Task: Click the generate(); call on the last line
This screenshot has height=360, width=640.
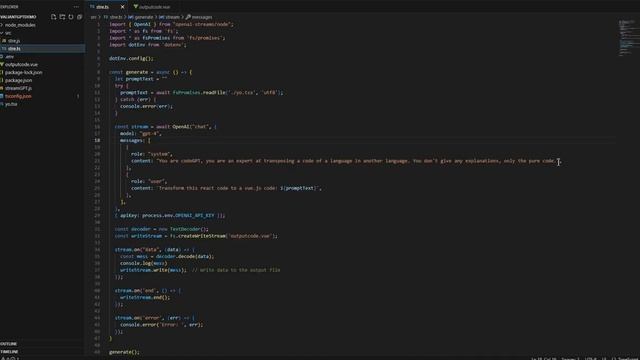Action: (124, 352)
